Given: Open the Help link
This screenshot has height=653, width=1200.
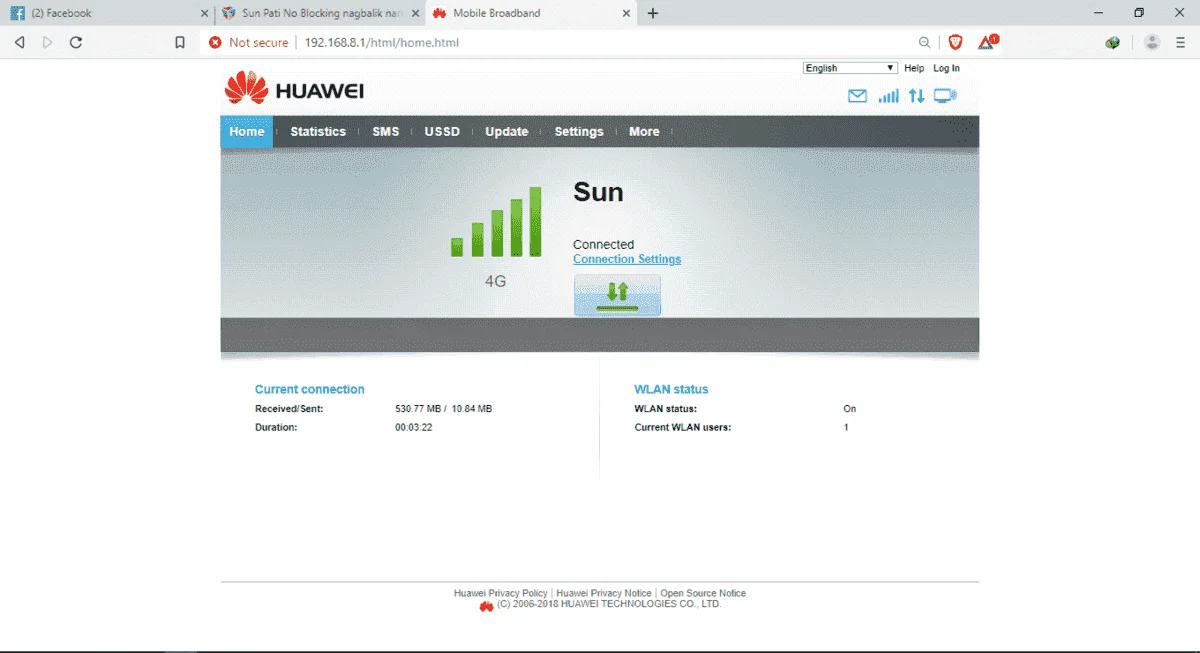Looking at the screenshot, I should pos(914,68).
